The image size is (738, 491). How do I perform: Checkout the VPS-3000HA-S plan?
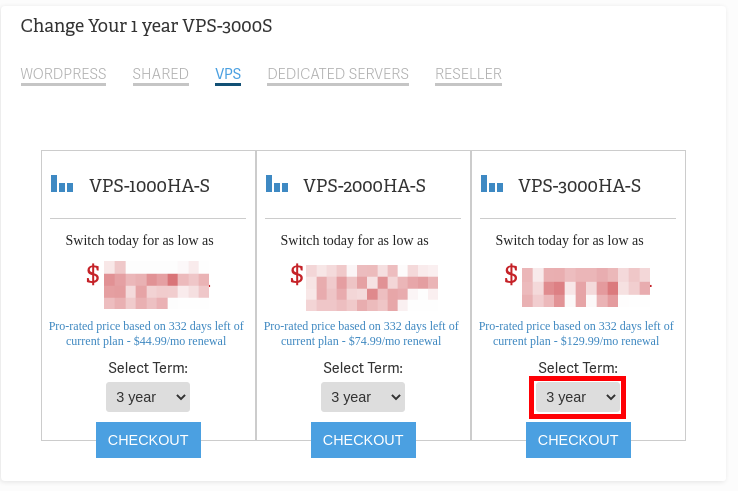(578, 440)
